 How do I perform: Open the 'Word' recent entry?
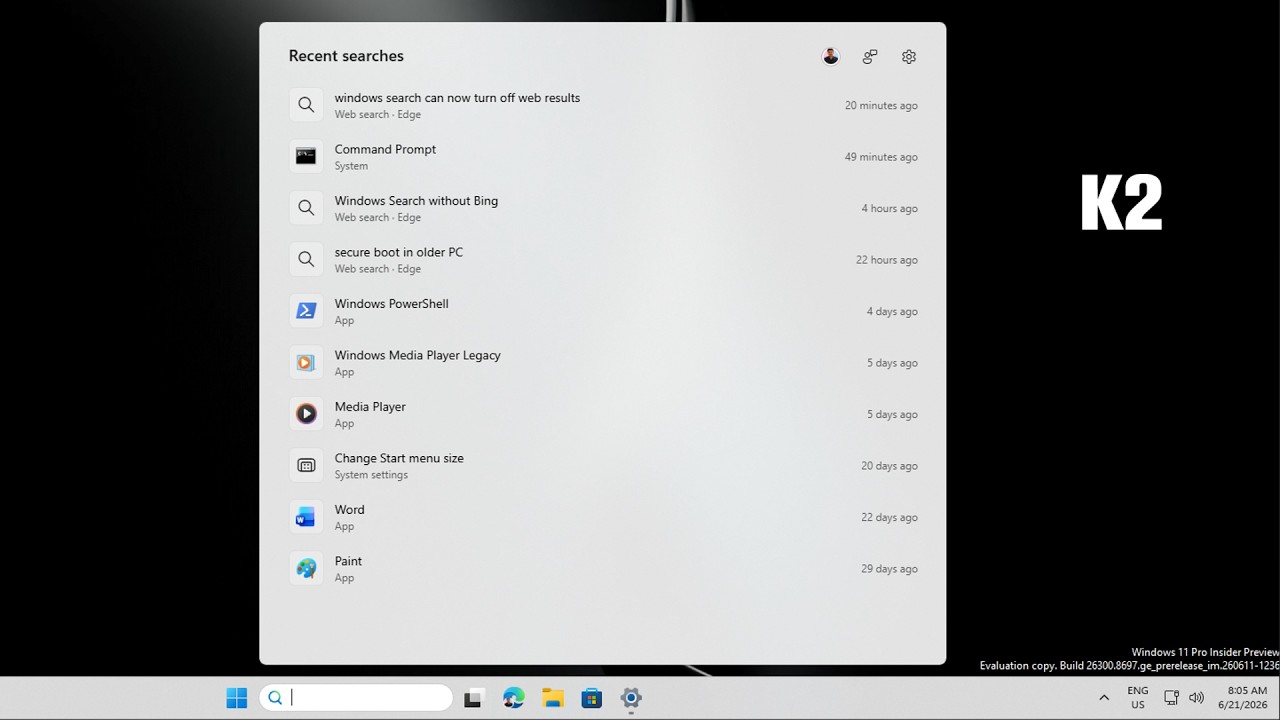[603, 517]
